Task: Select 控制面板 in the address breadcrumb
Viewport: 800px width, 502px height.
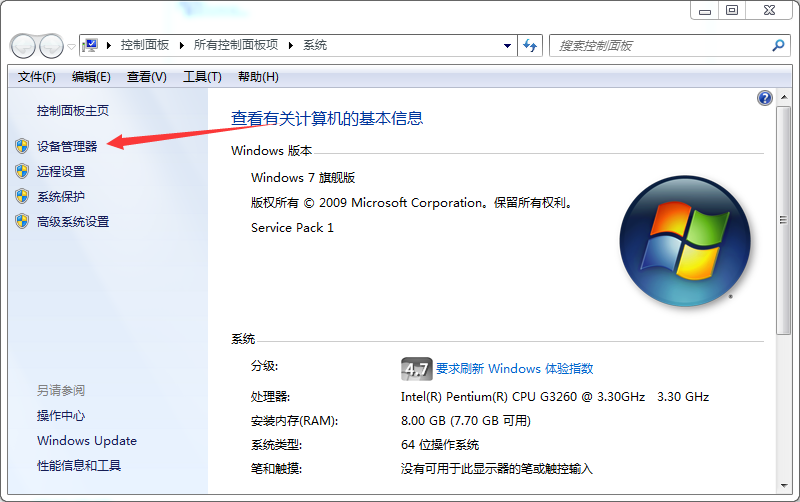Action: [145, 45]
